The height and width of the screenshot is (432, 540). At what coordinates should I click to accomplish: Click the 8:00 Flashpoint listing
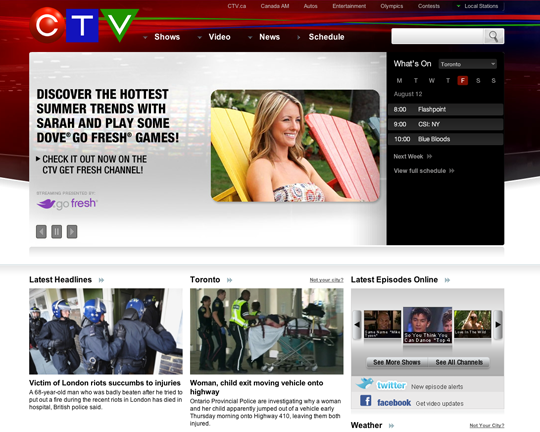(445, 110)
